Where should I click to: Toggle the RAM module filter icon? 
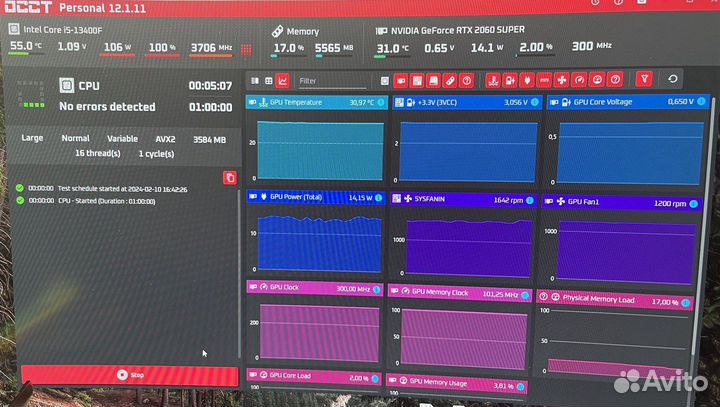450,81
